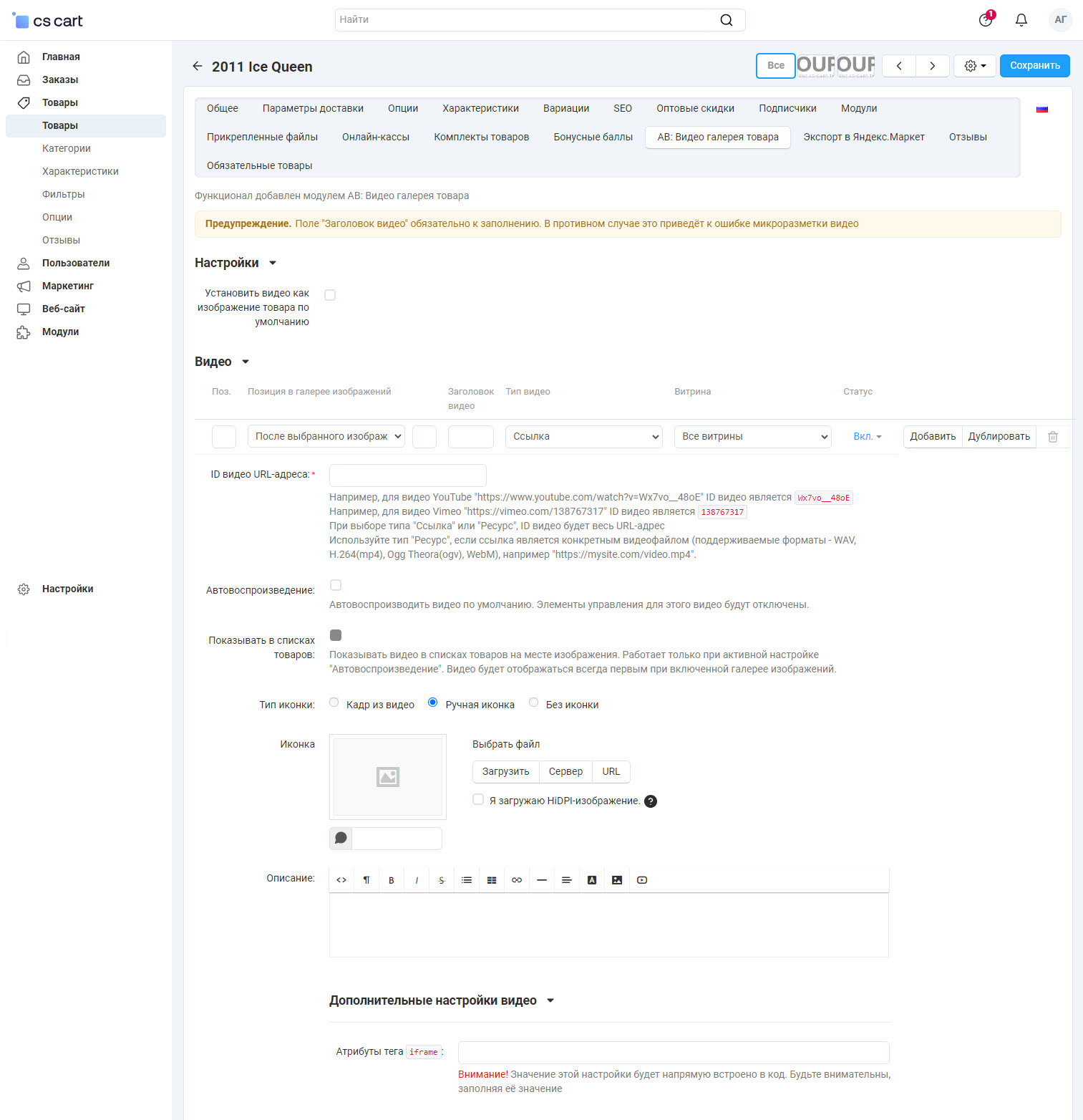Click the icon image placeholder thumbnail
The image size is (1083, 1120).
388,777
